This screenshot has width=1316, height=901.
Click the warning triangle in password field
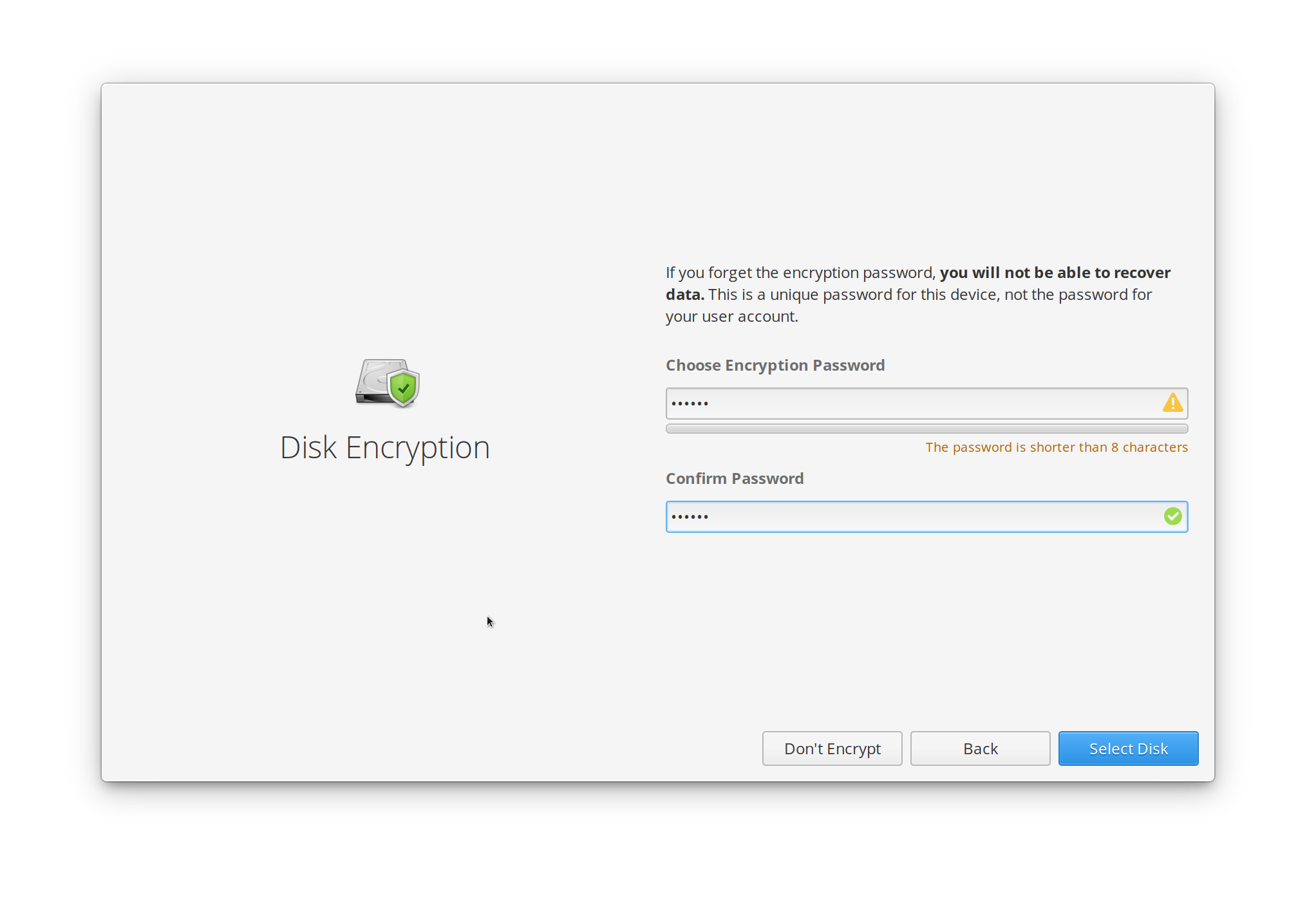pyautogui.click(x=1173, y=403)
